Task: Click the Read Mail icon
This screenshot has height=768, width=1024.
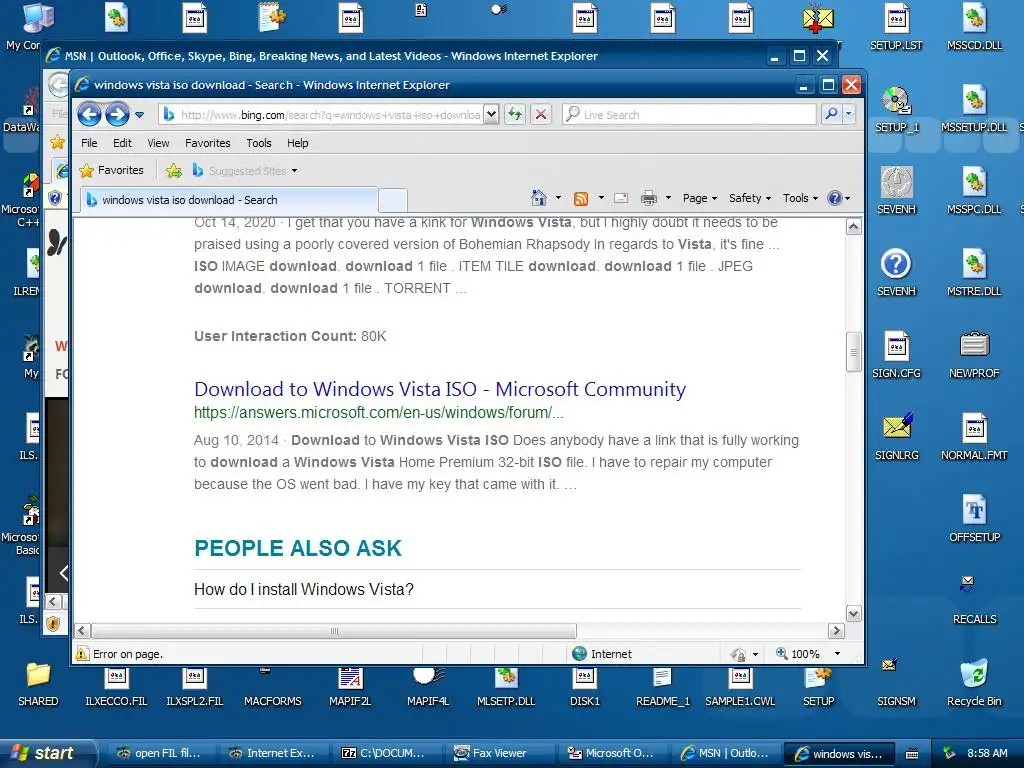Action: click(621, 198)
